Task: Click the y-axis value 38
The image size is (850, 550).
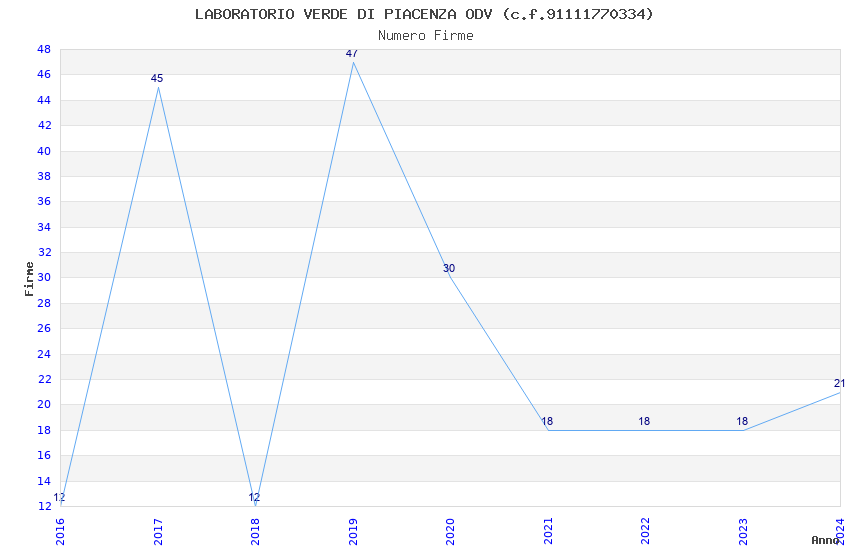Action: click(x=44, y=176)
